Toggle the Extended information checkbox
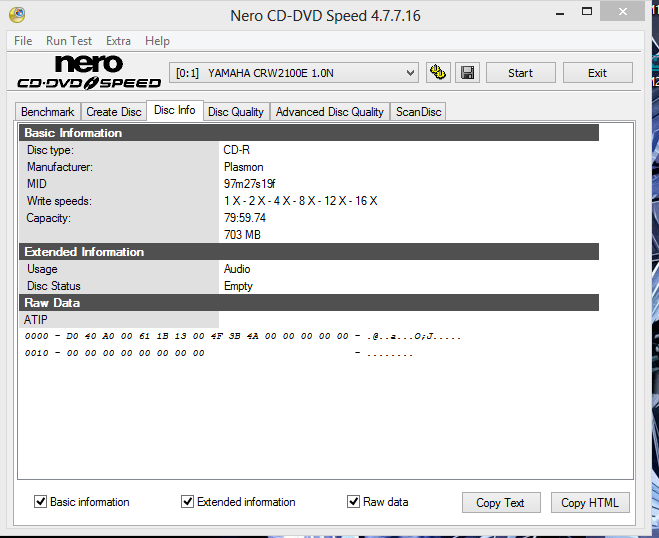 (187, 501)
